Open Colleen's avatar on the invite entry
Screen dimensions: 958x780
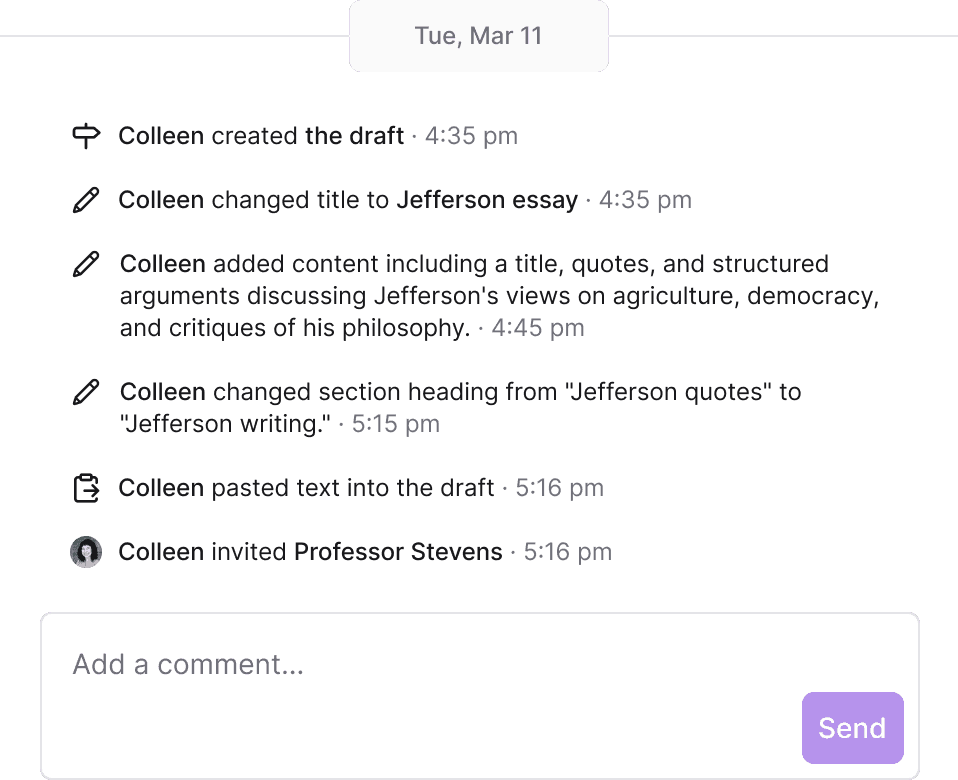[x=87, y=551]
